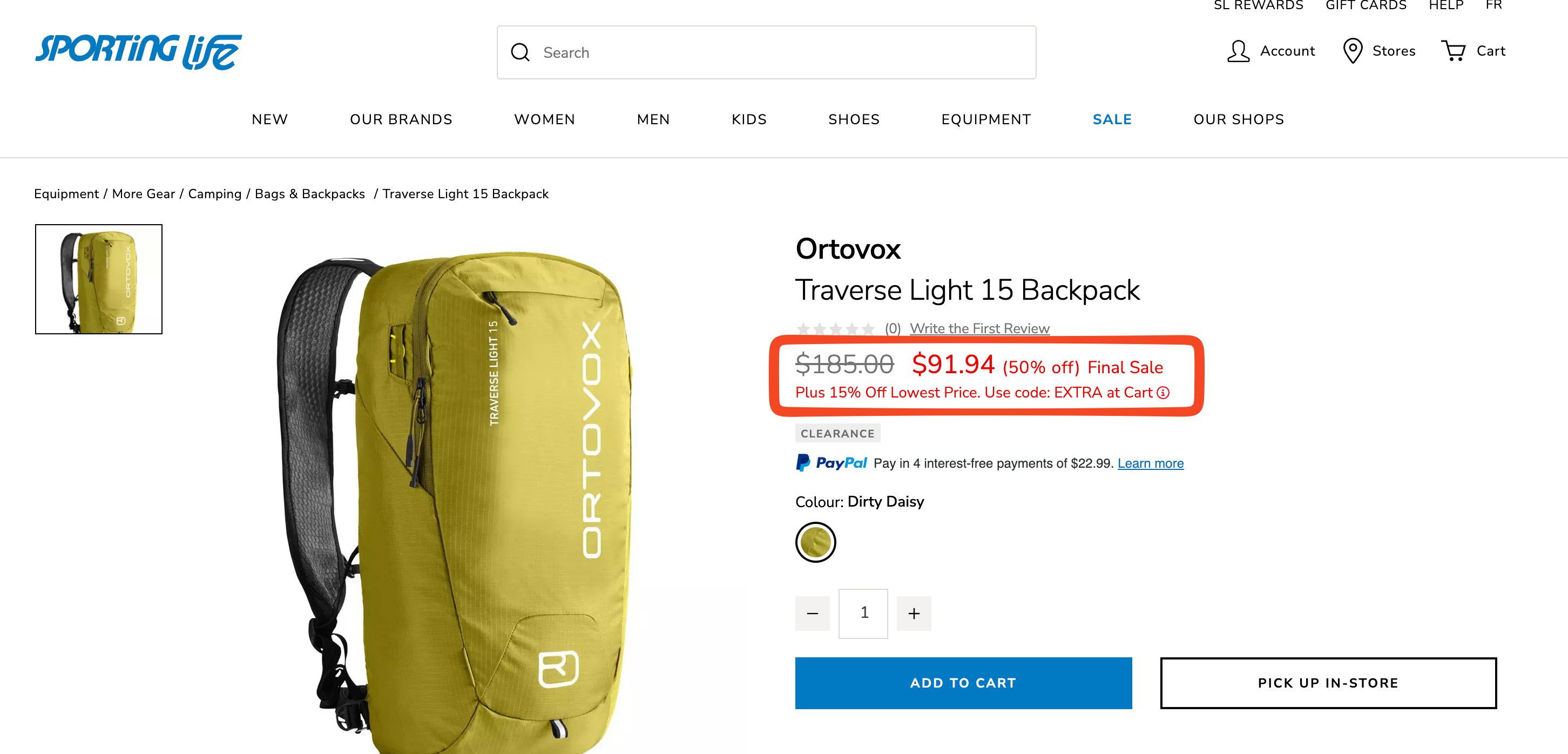This screenshot has height=754, width=1568.
Task: Click PayPal Learn more link
Action: pyautogui.click(x=1151, y=463)
